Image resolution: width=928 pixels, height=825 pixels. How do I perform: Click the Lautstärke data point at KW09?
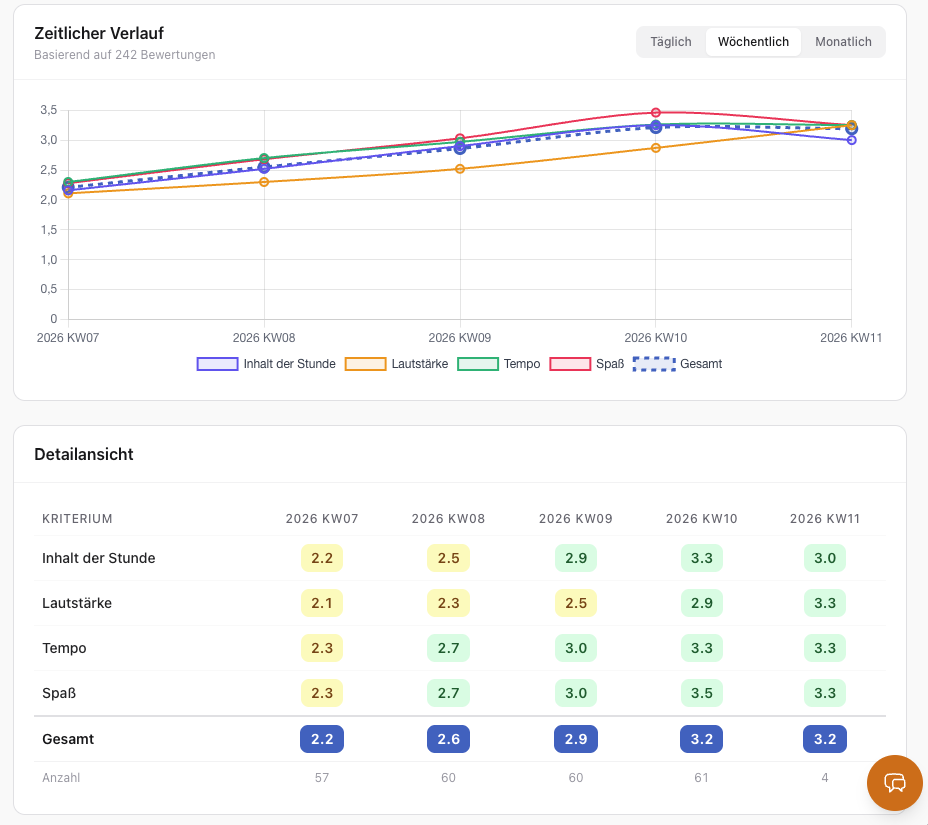pyautogui.click(x=460, y=169)
